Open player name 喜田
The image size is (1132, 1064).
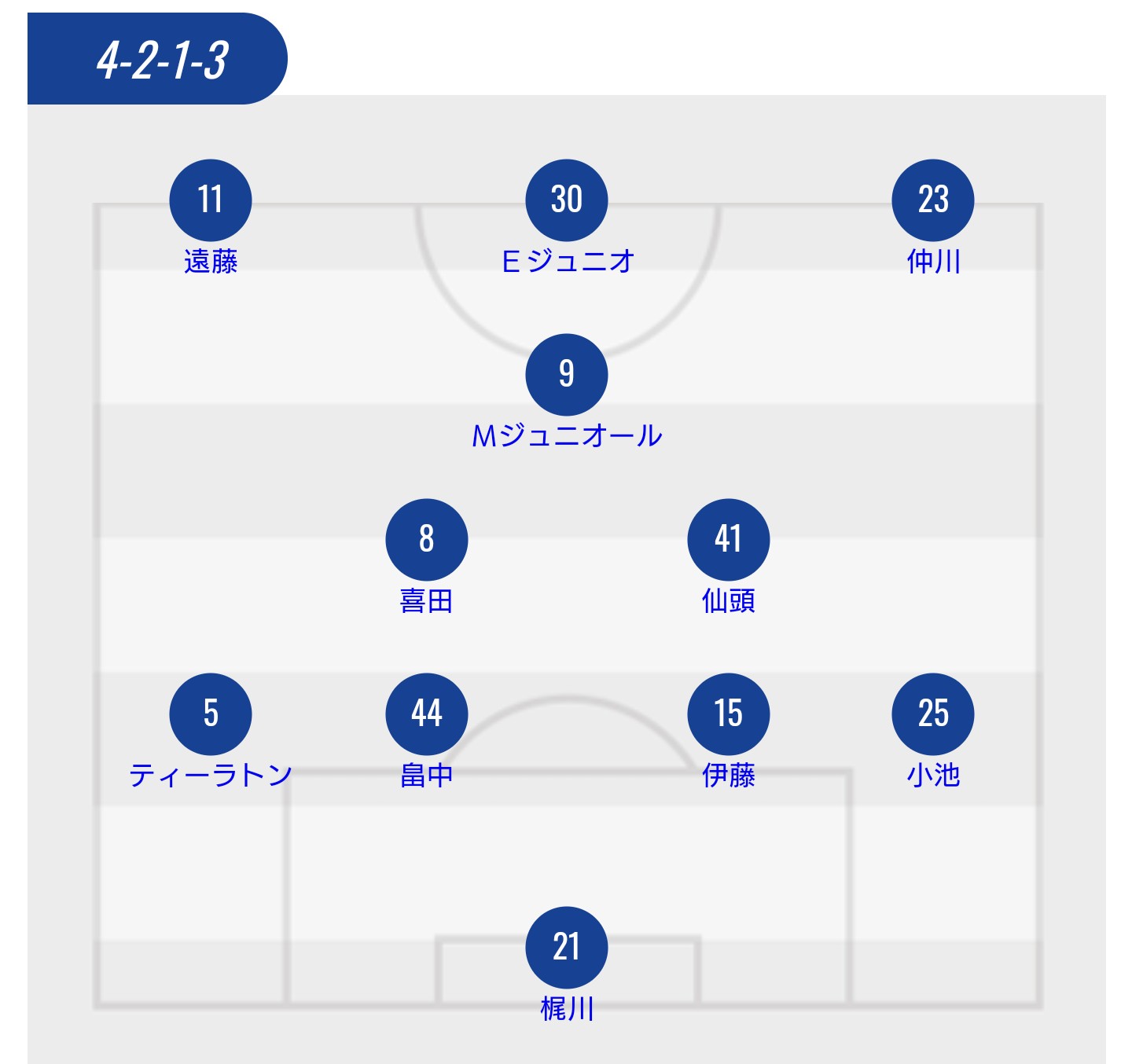coord(426,601)
